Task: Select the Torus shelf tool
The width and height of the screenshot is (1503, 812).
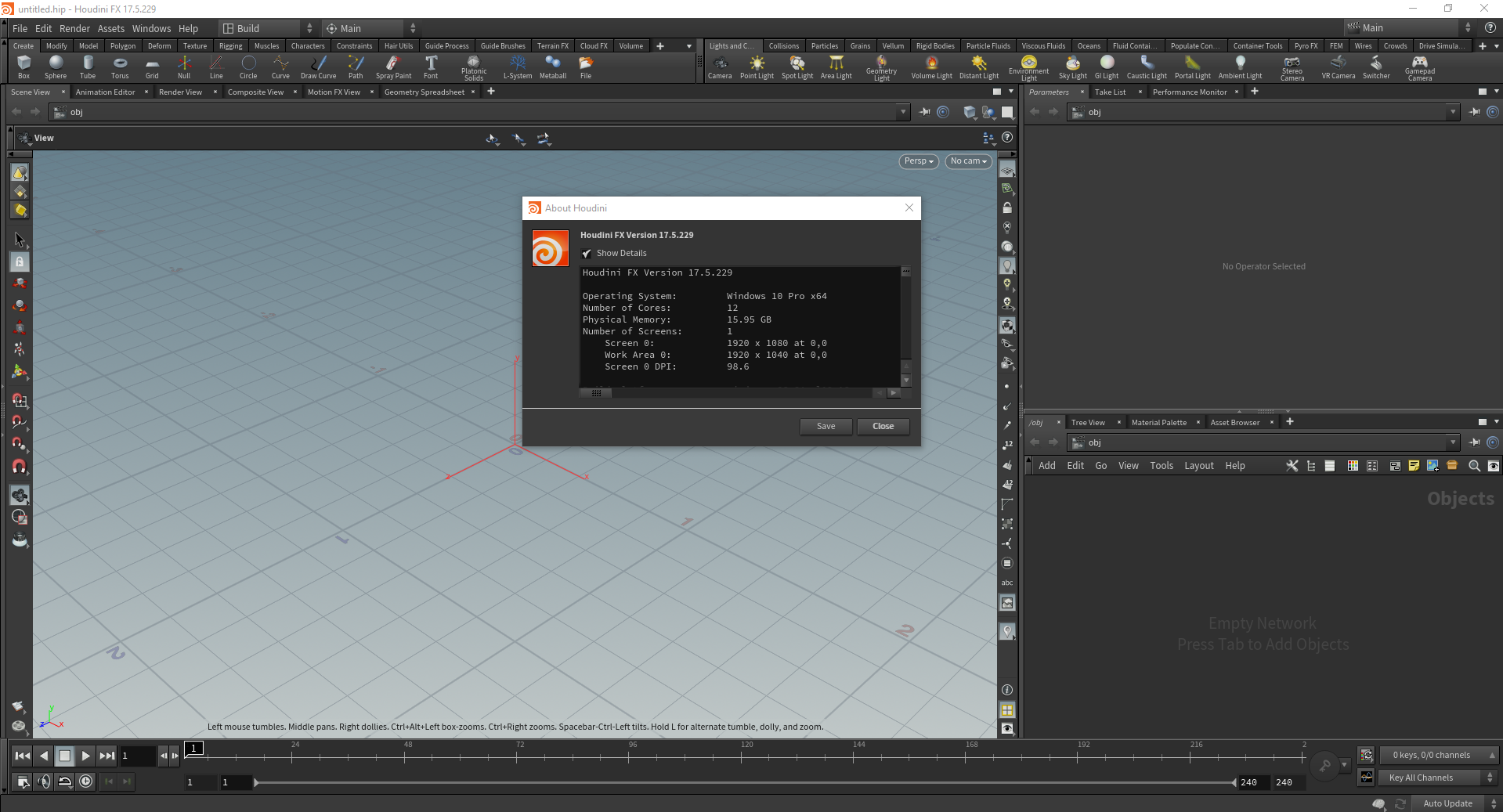Action: click(x=120, y=67)
